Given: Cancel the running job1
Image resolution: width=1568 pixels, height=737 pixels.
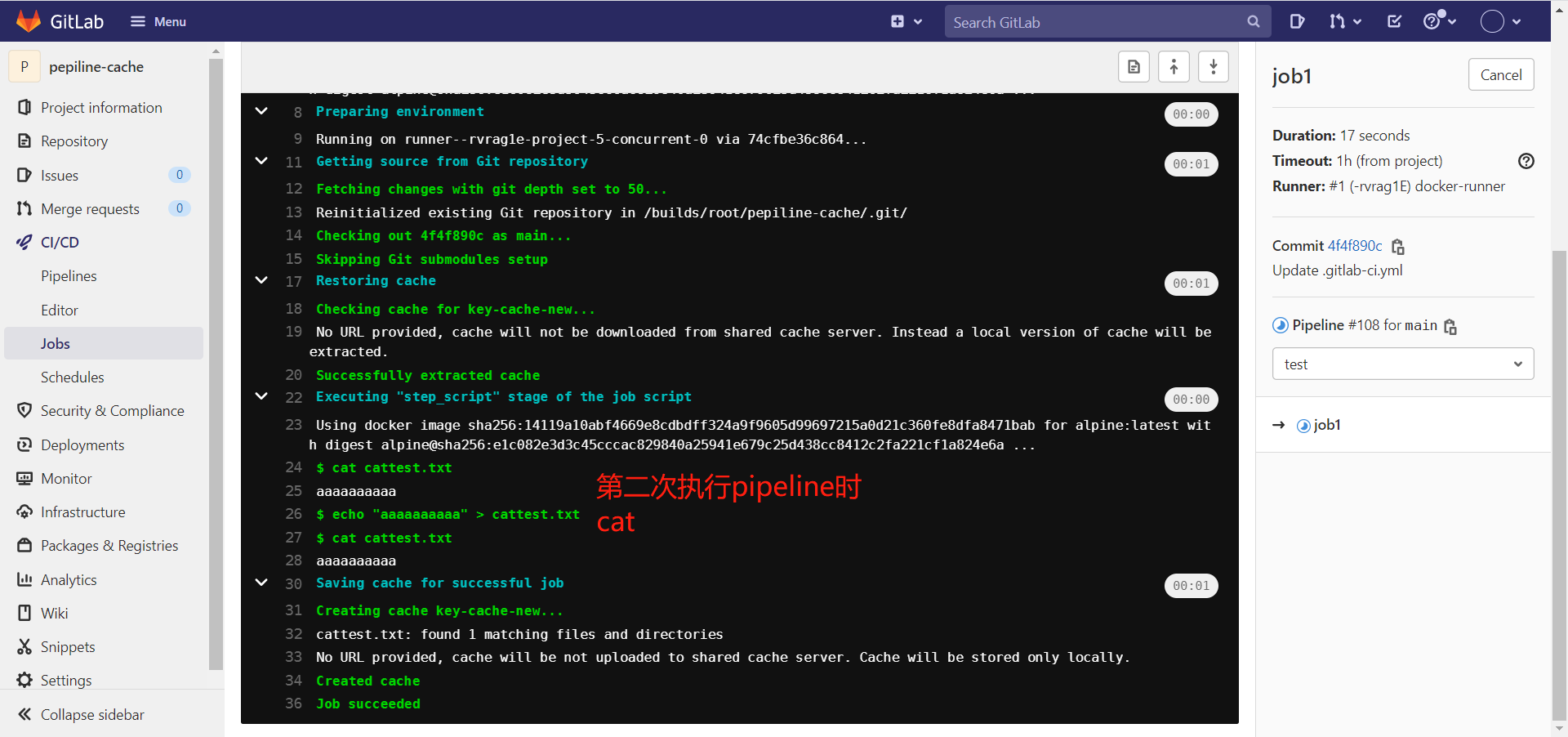Looking at the screenshot, I should tap(1501, 74).
